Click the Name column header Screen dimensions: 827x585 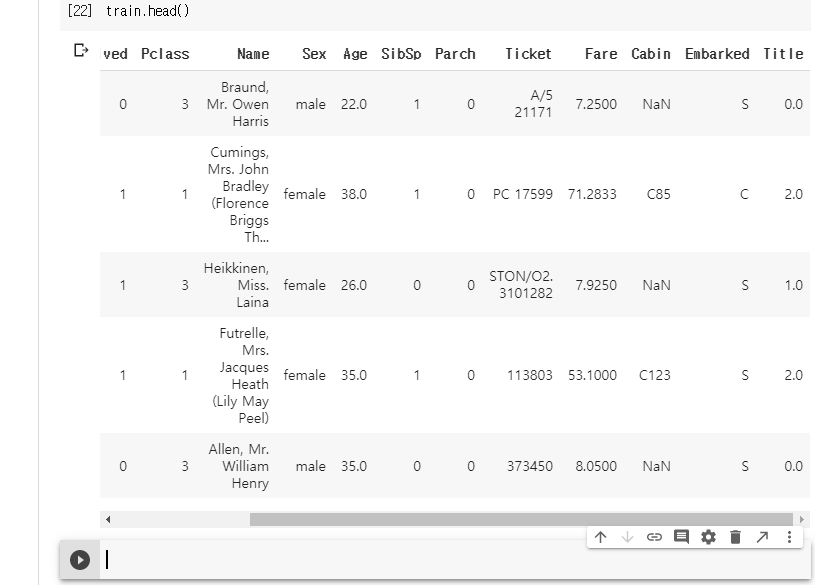pos(253,54)
